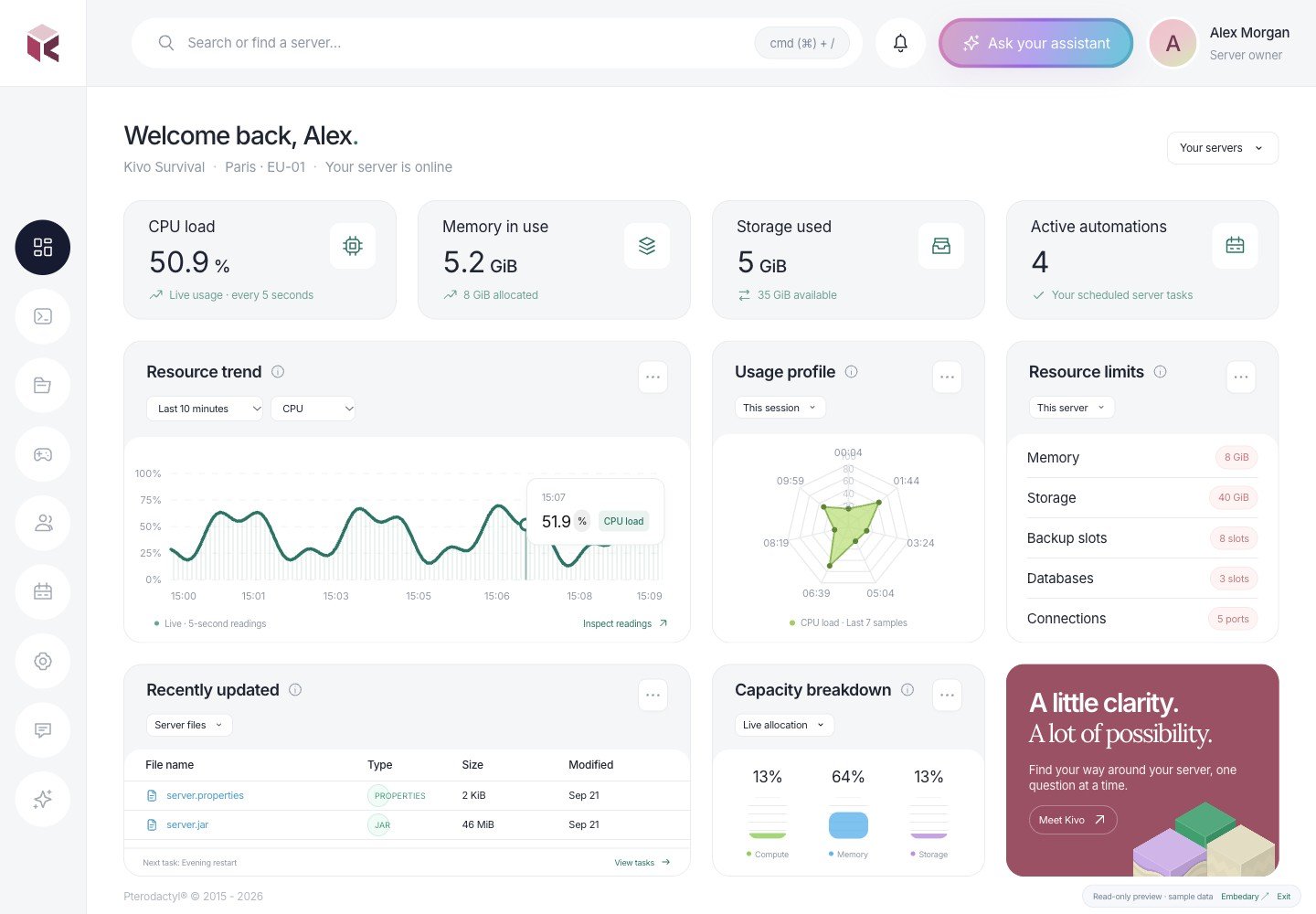Click the Meet Kivo button
The image size is (1316, 914).
[1073, 820]
